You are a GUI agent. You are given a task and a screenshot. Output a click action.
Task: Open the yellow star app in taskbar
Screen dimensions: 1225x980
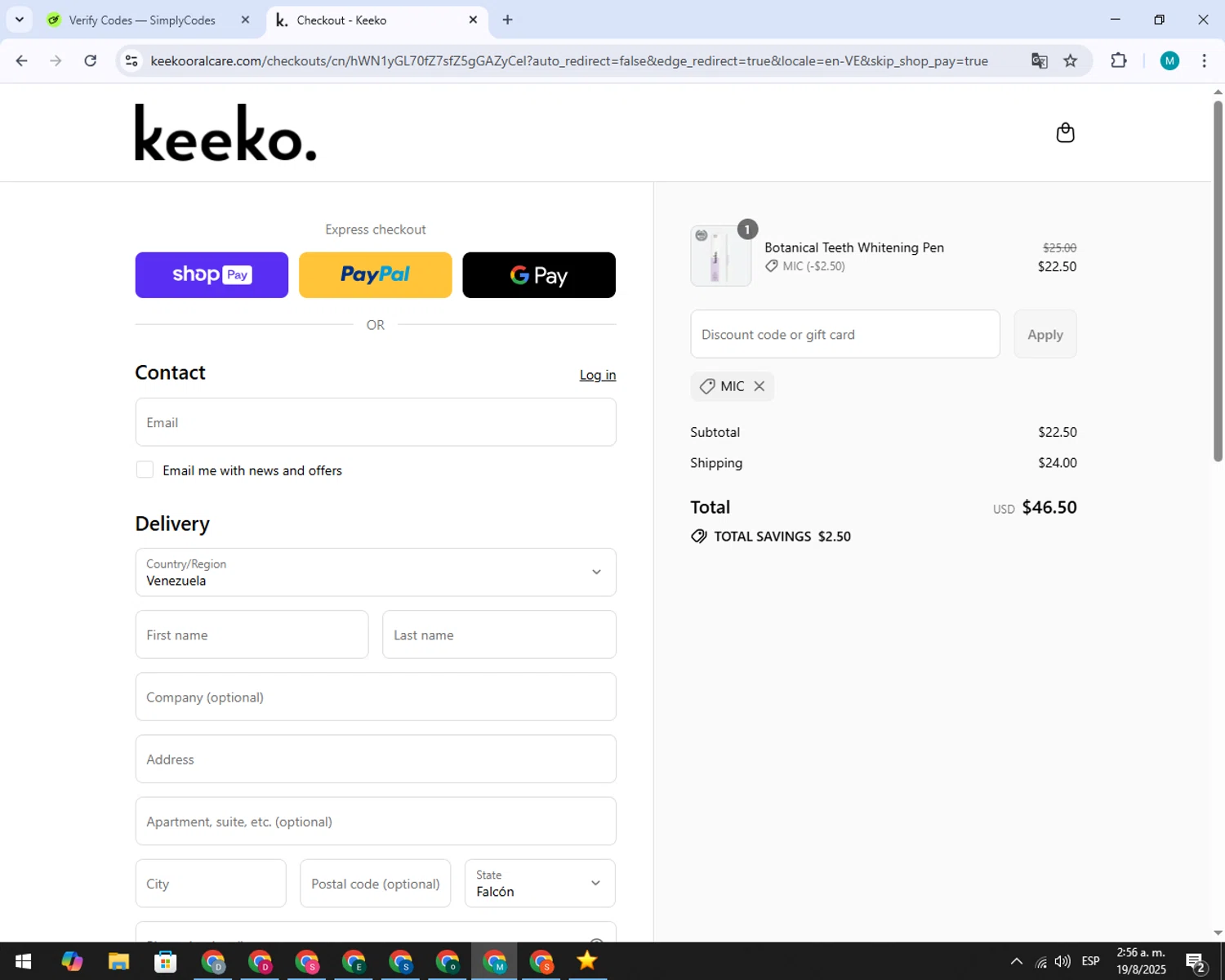click(587, 961)
